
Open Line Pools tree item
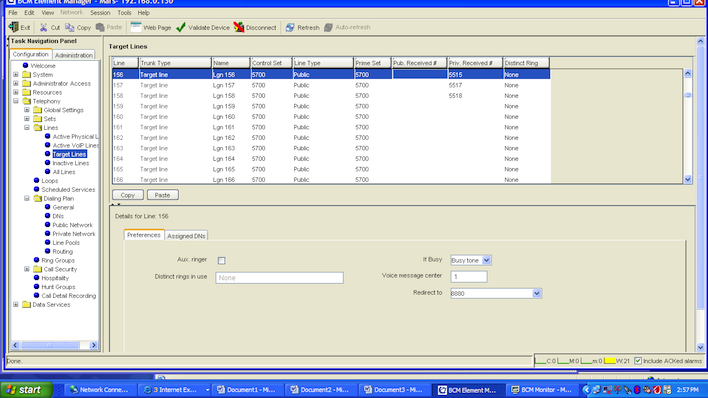66,243
